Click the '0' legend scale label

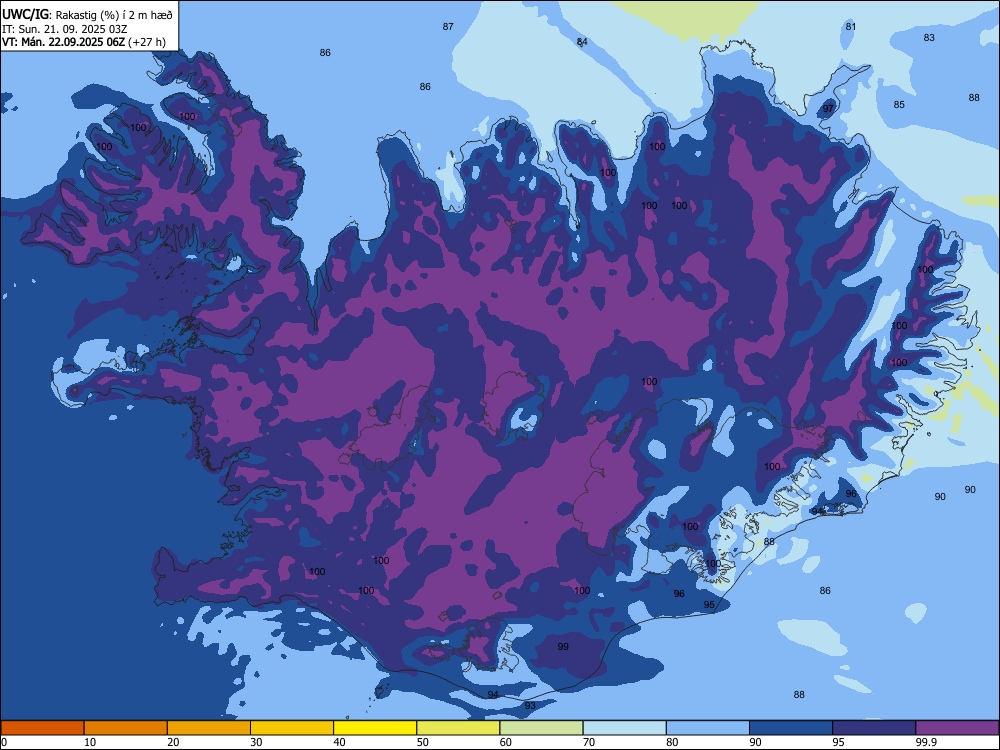(4, 742)
